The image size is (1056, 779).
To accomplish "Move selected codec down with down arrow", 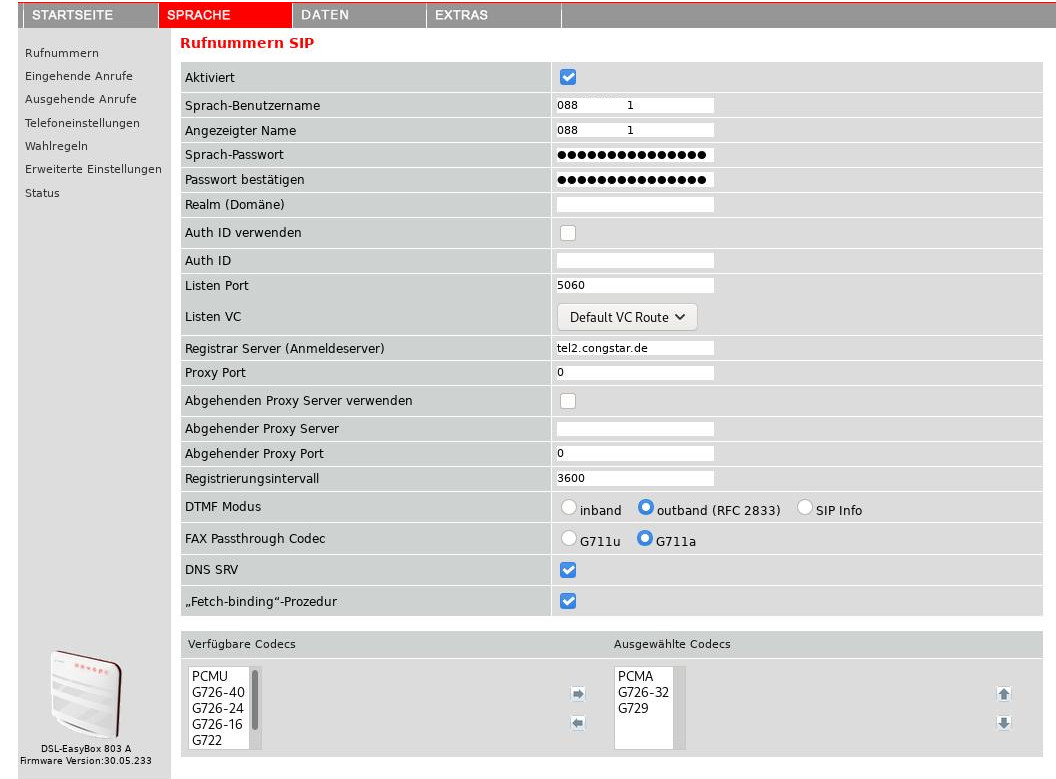I will [1003, 722].
